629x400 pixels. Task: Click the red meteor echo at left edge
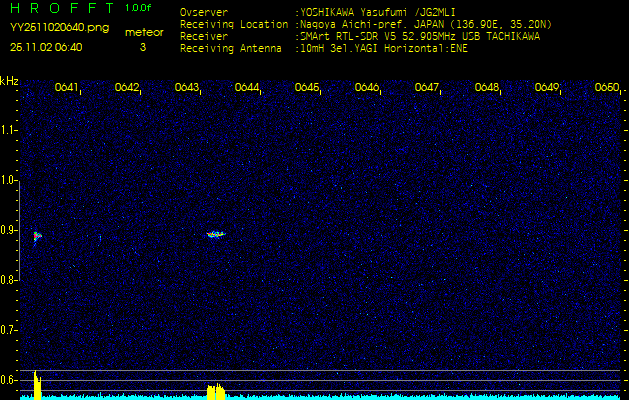click(37, 237)
